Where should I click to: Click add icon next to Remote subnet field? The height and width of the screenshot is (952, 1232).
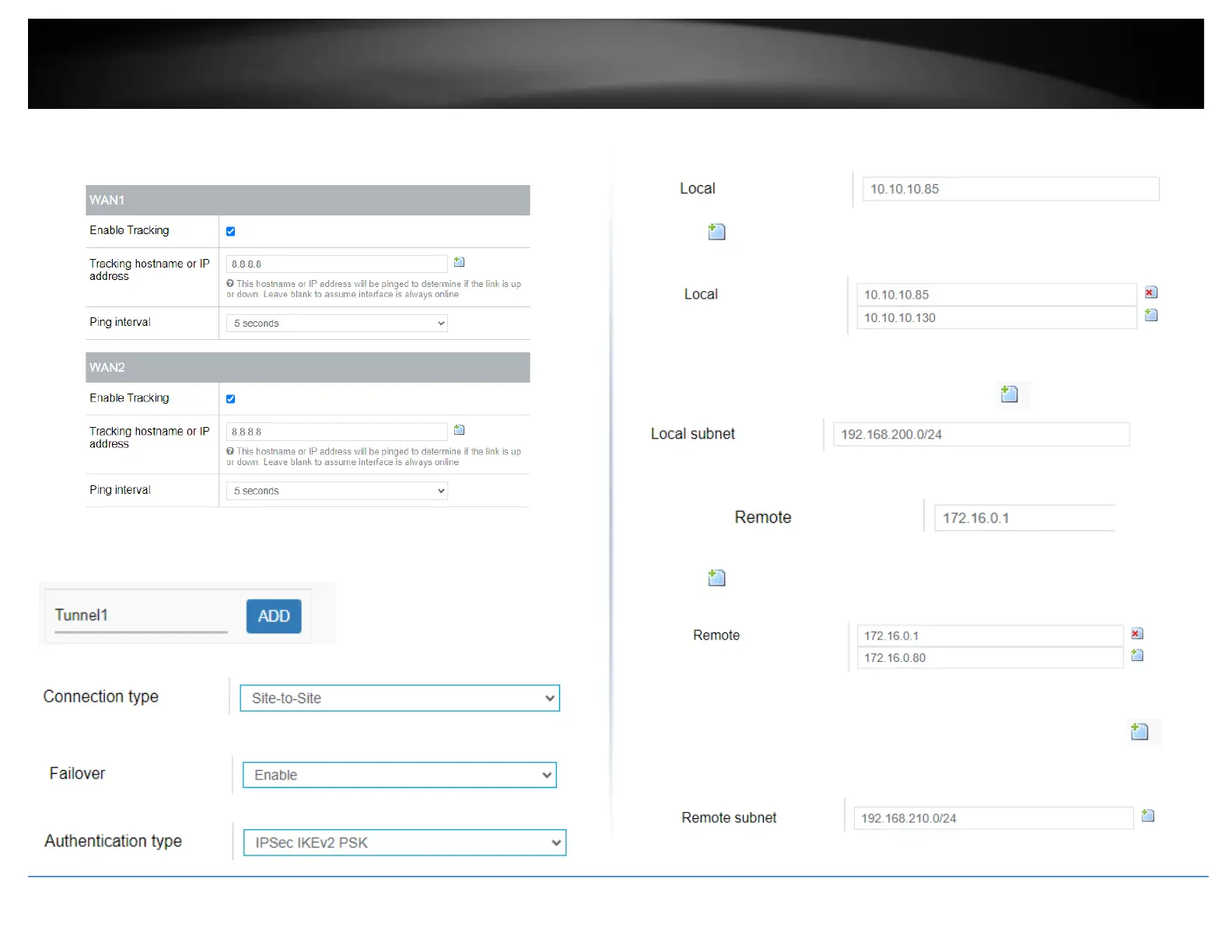tap(1147, 816)
